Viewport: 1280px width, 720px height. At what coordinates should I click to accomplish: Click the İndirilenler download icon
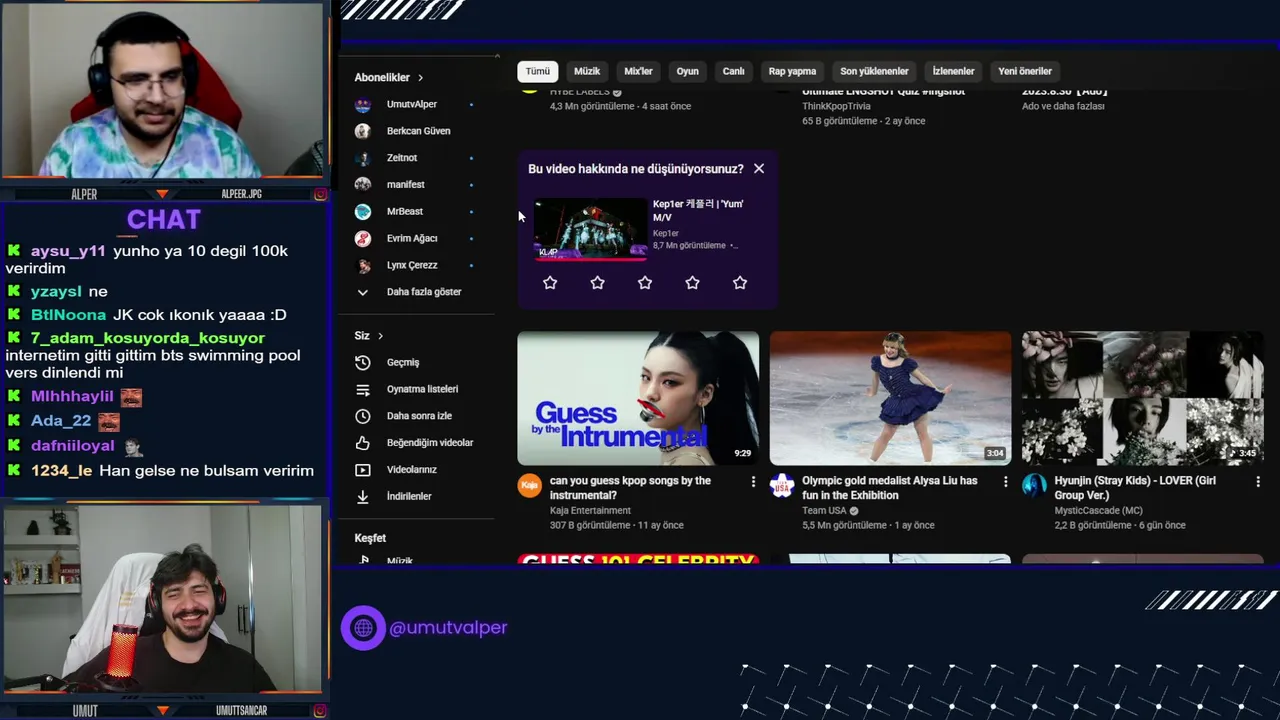363,496
